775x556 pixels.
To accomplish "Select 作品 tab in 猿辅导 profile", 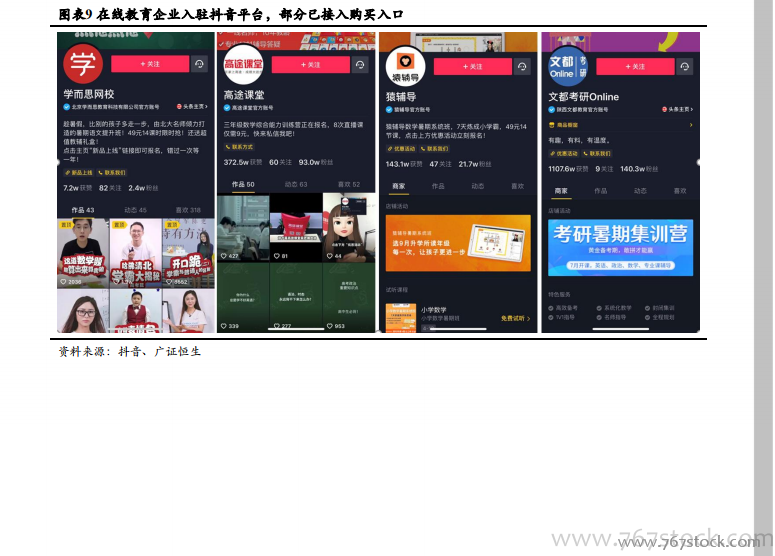I will tap(438, 186).
